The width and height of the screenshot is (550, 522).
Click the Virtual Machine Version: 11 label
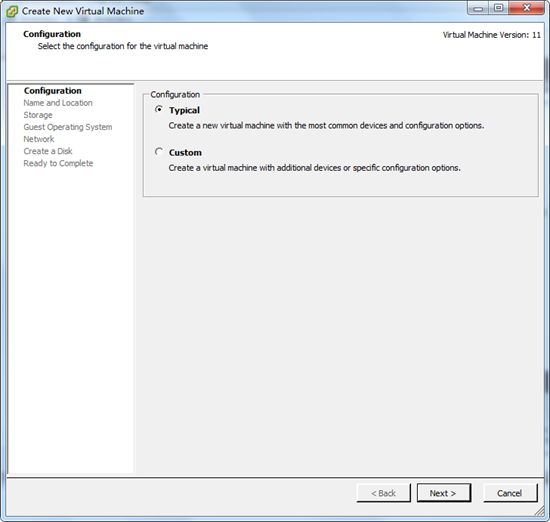click(x=491, y=35)
